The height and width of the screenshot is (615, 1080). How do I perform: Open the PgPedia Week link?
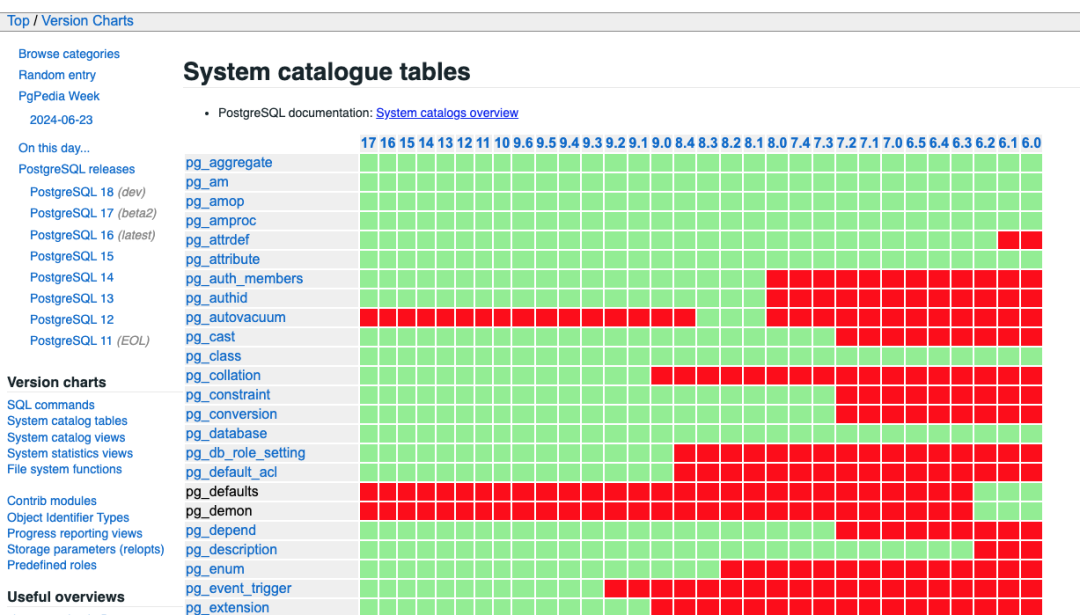click(x=59, y=96)
